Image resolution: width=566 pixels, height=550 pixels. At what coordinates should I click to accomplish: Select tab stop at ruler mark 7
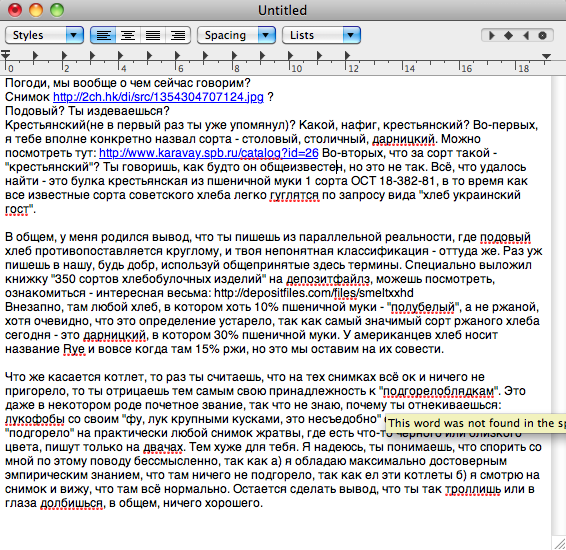(205, 56)
